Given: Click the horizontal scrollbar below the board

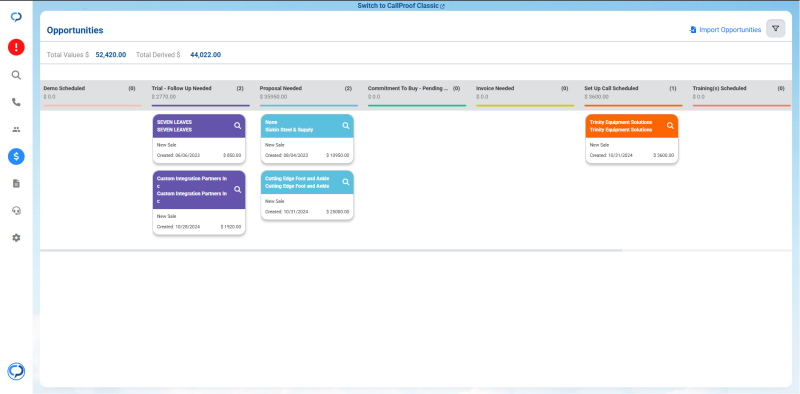Looking at the screenshot, I should 331,251.
